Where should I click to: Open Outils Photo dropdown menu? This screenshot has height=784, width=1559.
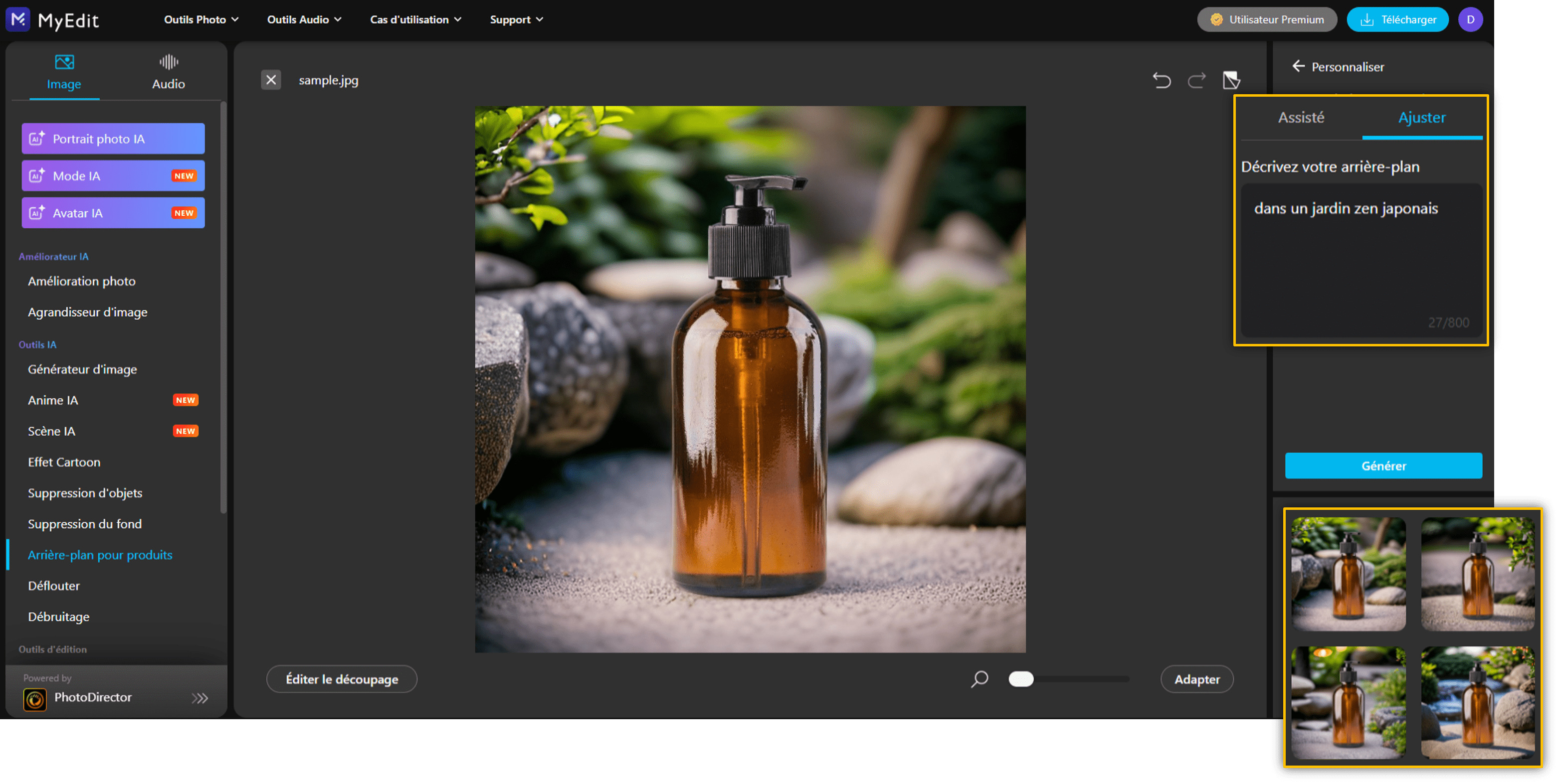[x=201, y=19]
